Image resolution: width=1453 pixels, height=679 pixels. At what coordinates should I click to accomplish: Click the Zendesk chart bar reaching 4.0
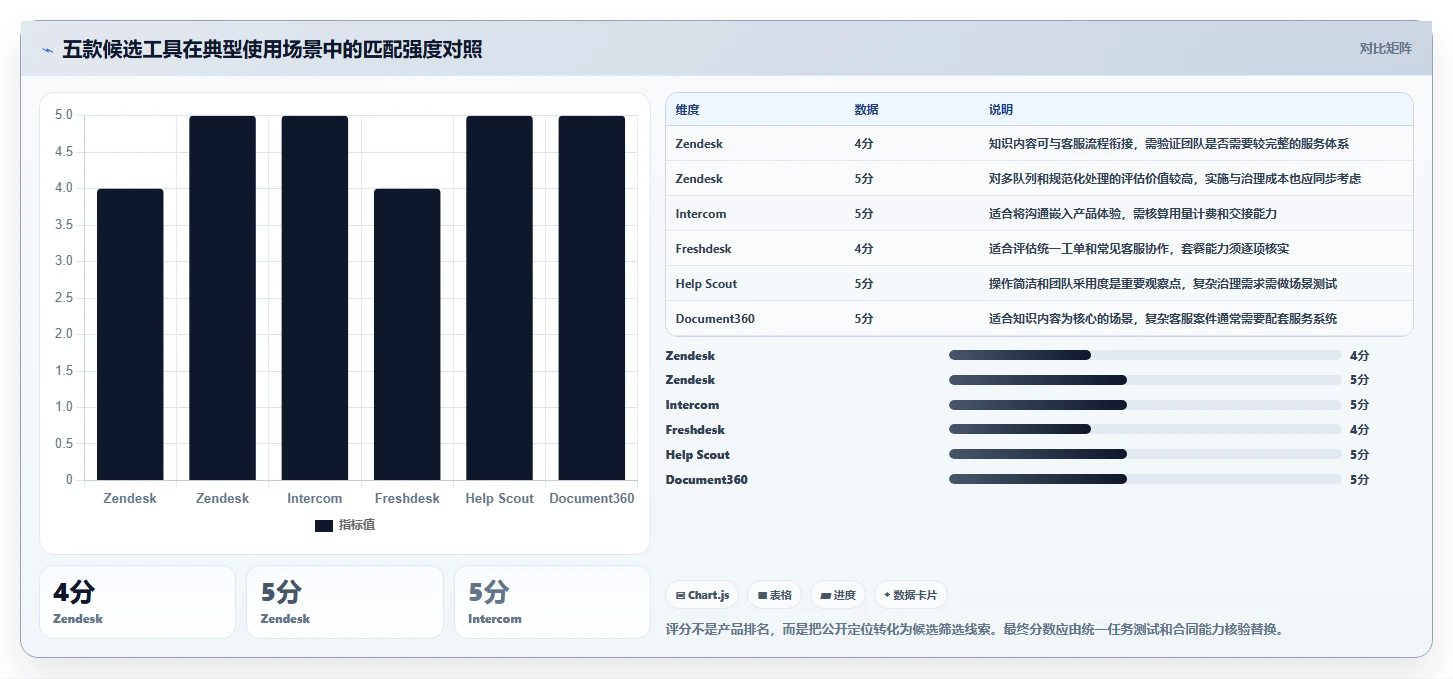(130, 334)
